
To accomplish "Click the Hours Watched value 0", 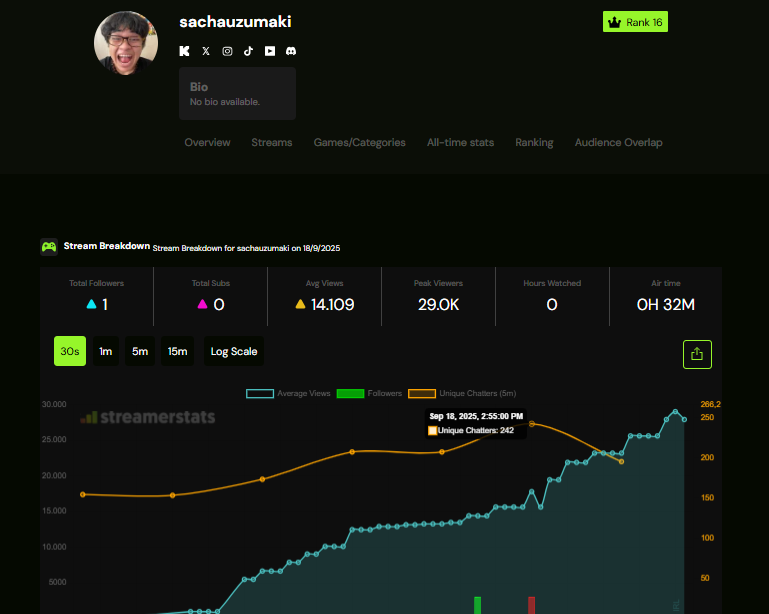I will (x=552, y=305).
